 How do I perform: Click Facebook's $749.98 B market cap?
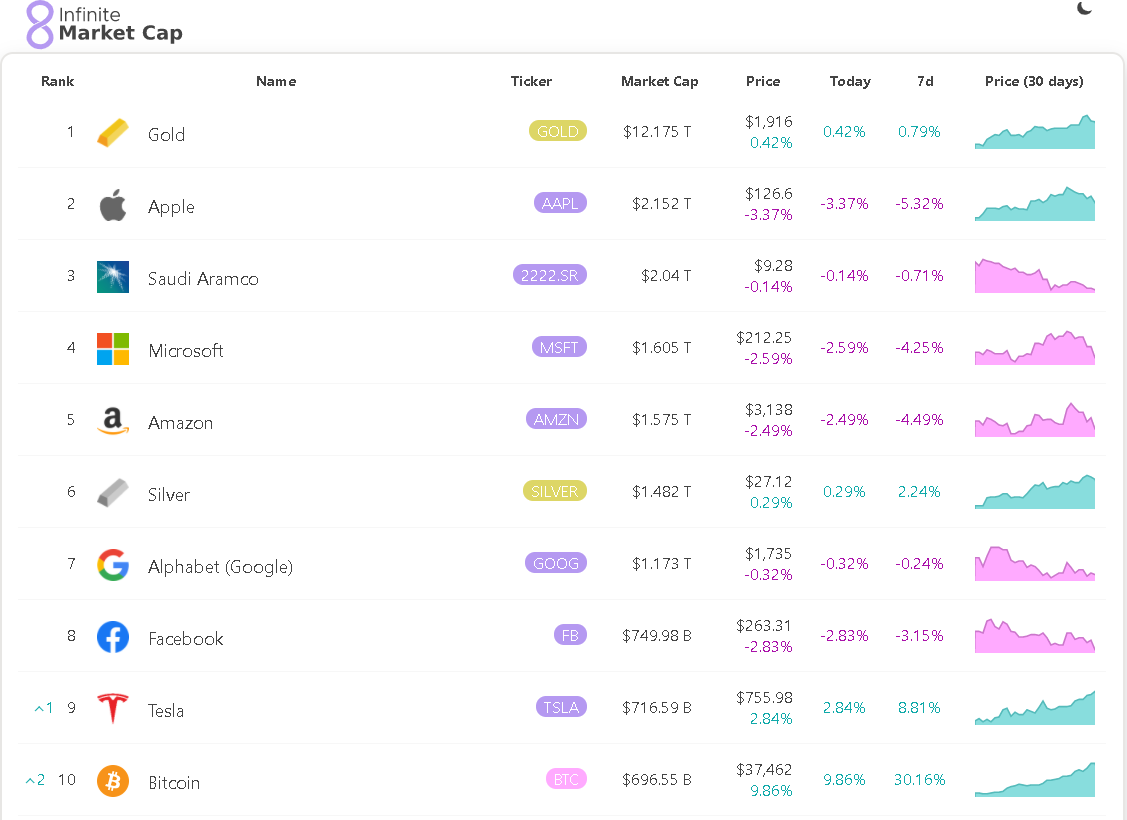[657, 636]
